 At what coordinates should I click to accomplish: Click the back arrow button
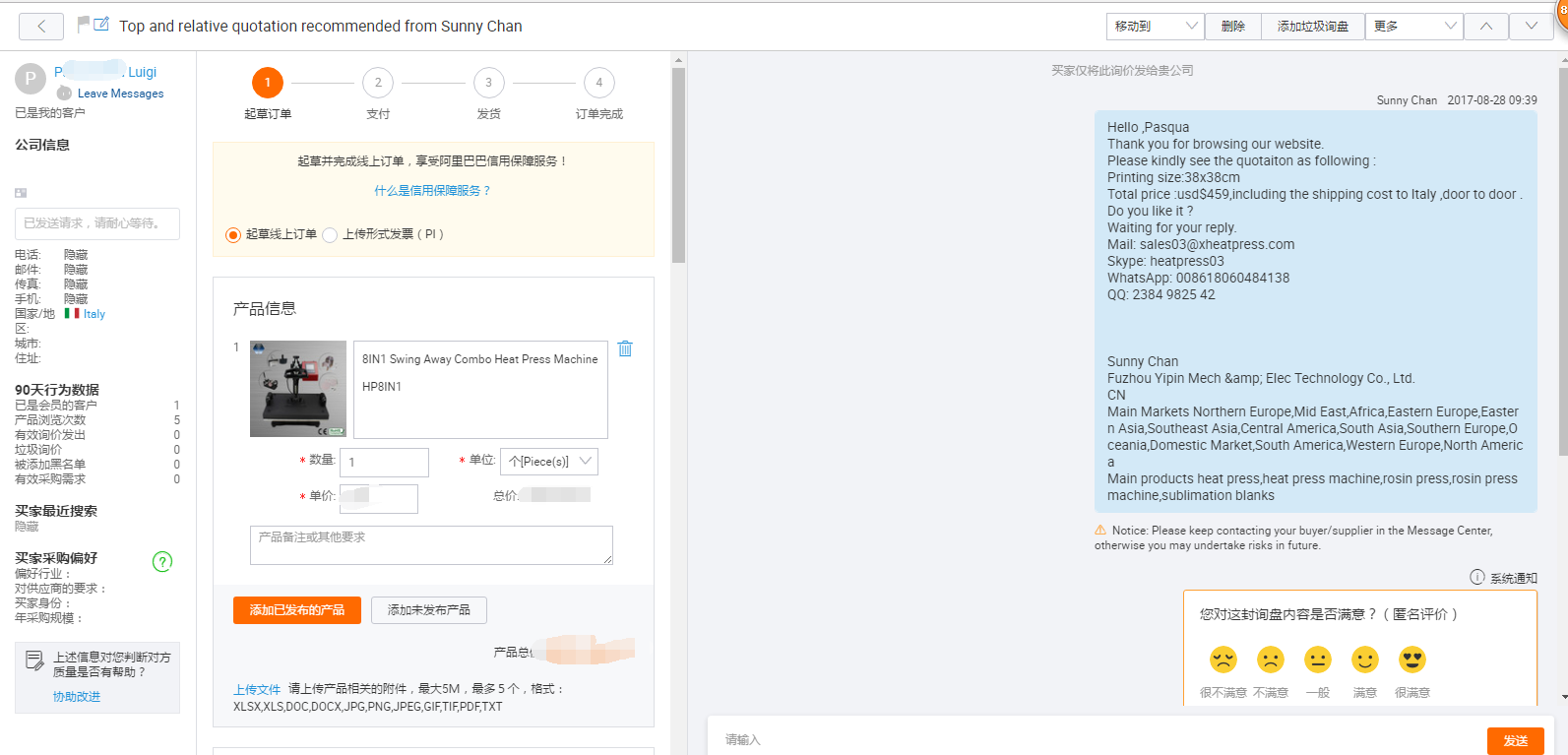point(41,27)
